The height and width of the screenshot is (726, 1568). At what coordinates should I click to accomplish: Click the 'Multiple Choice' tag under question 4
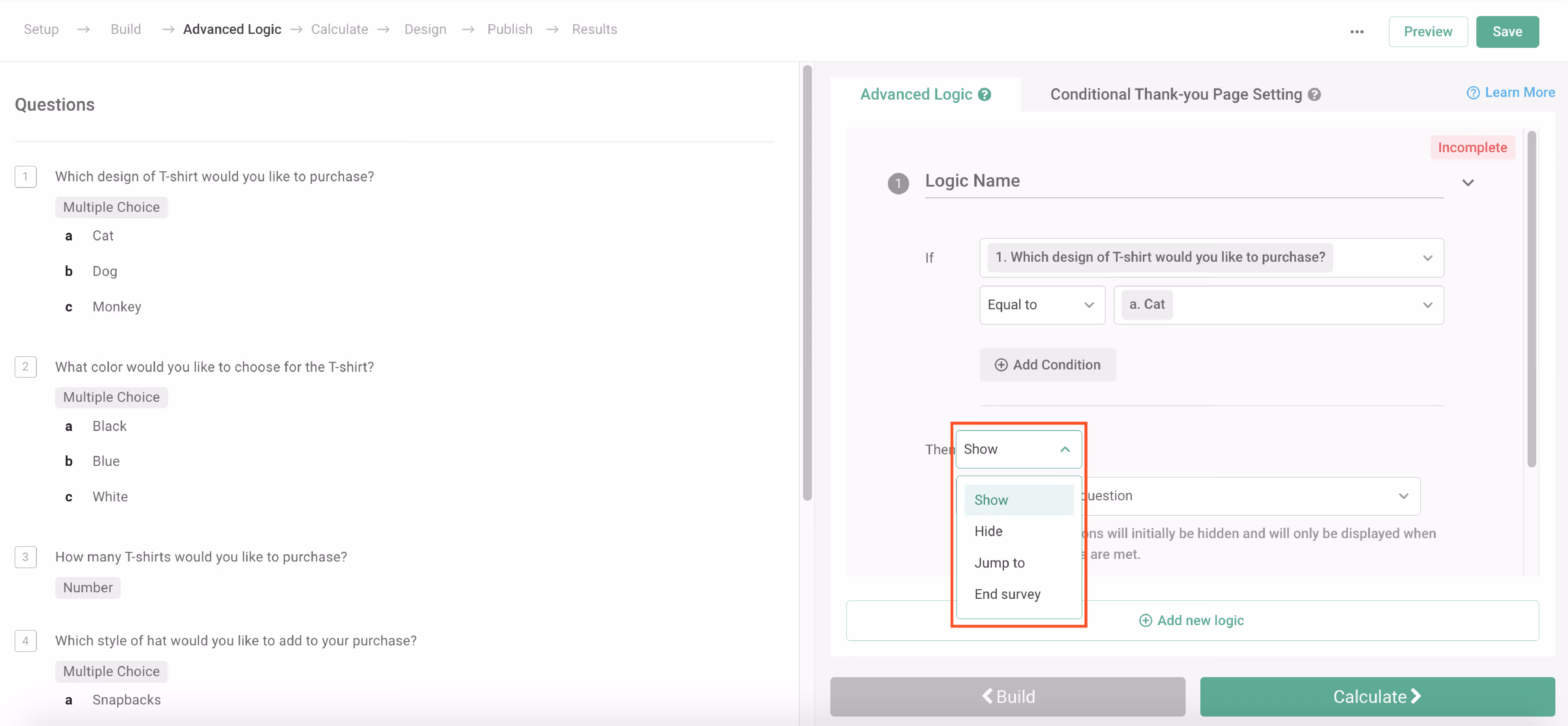[x=111, y=671]
